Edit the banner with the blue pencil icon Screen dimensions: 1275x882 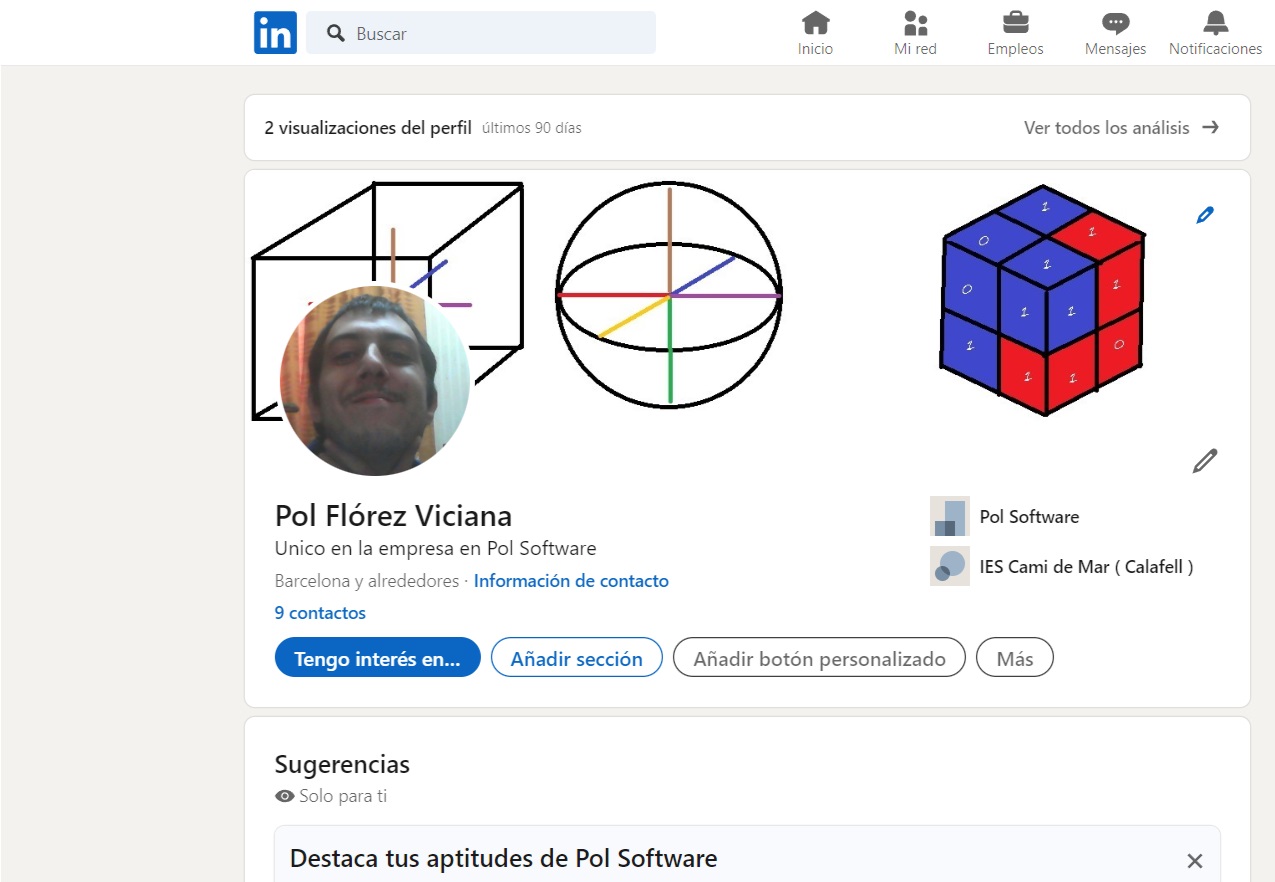(1205, 213)
